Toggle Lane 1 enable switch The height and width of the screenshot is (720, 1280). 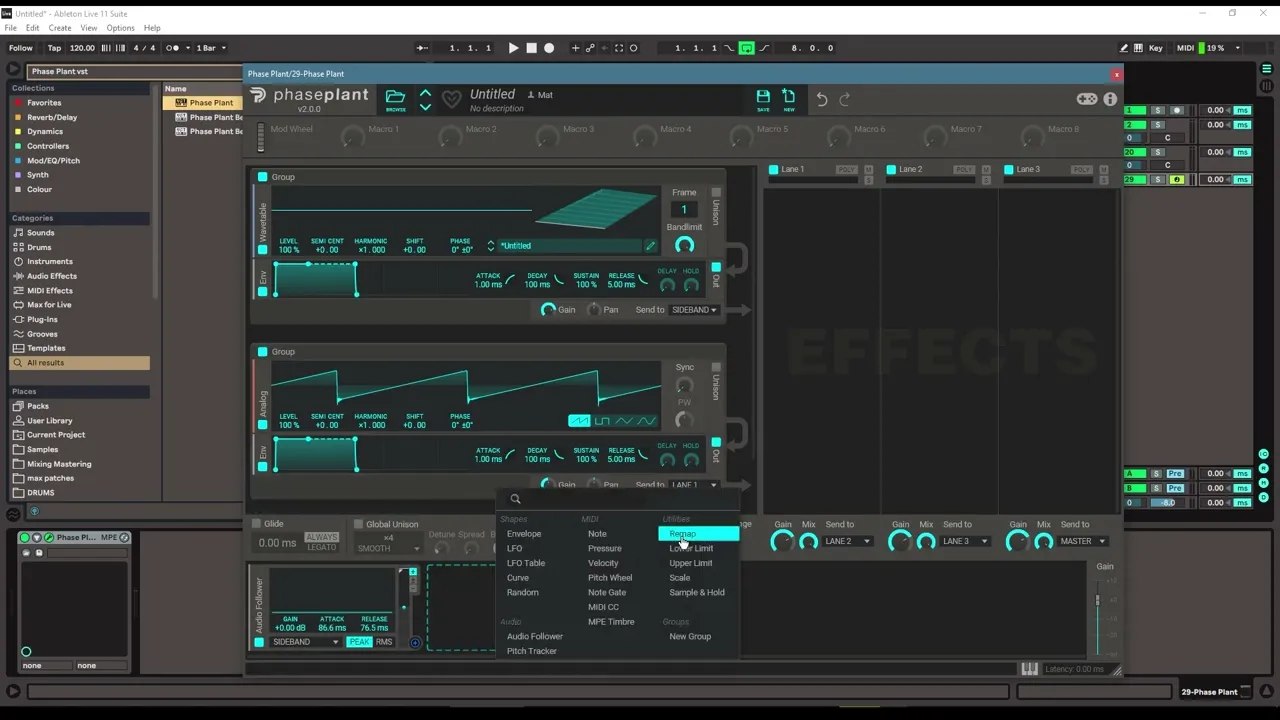tap(773, 170)
